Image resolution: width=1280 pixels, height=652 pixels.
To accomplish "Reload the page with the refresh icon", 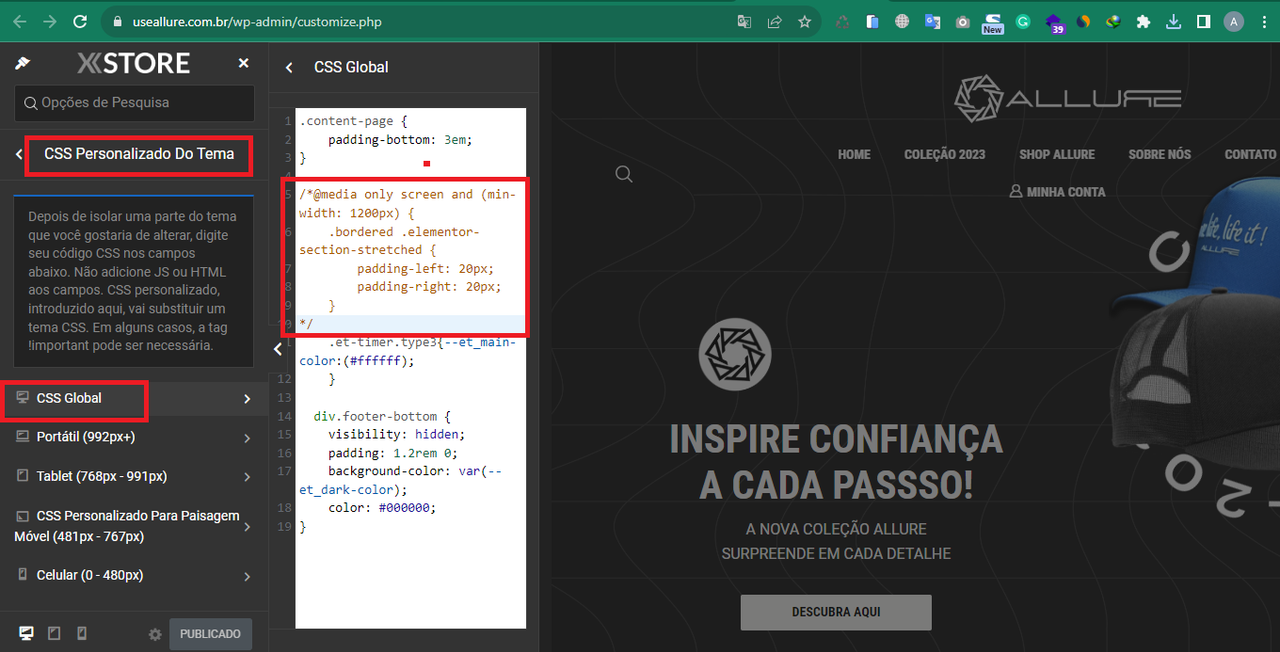I will [x=81, y=21].
